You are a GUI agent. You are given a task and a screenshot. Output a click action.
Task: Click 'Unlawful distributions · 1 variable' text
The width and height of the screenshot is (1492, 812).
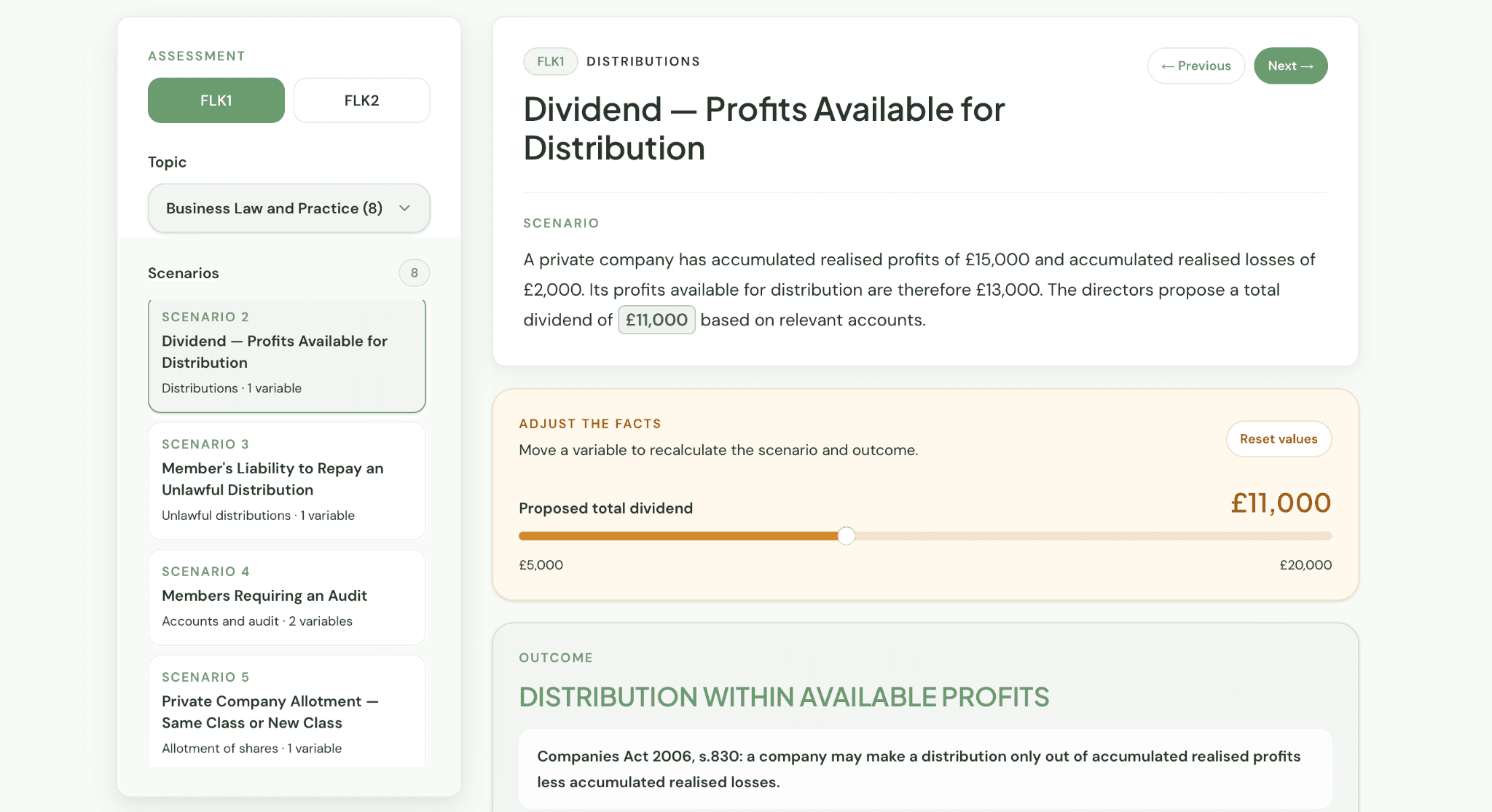click(258, 516)
